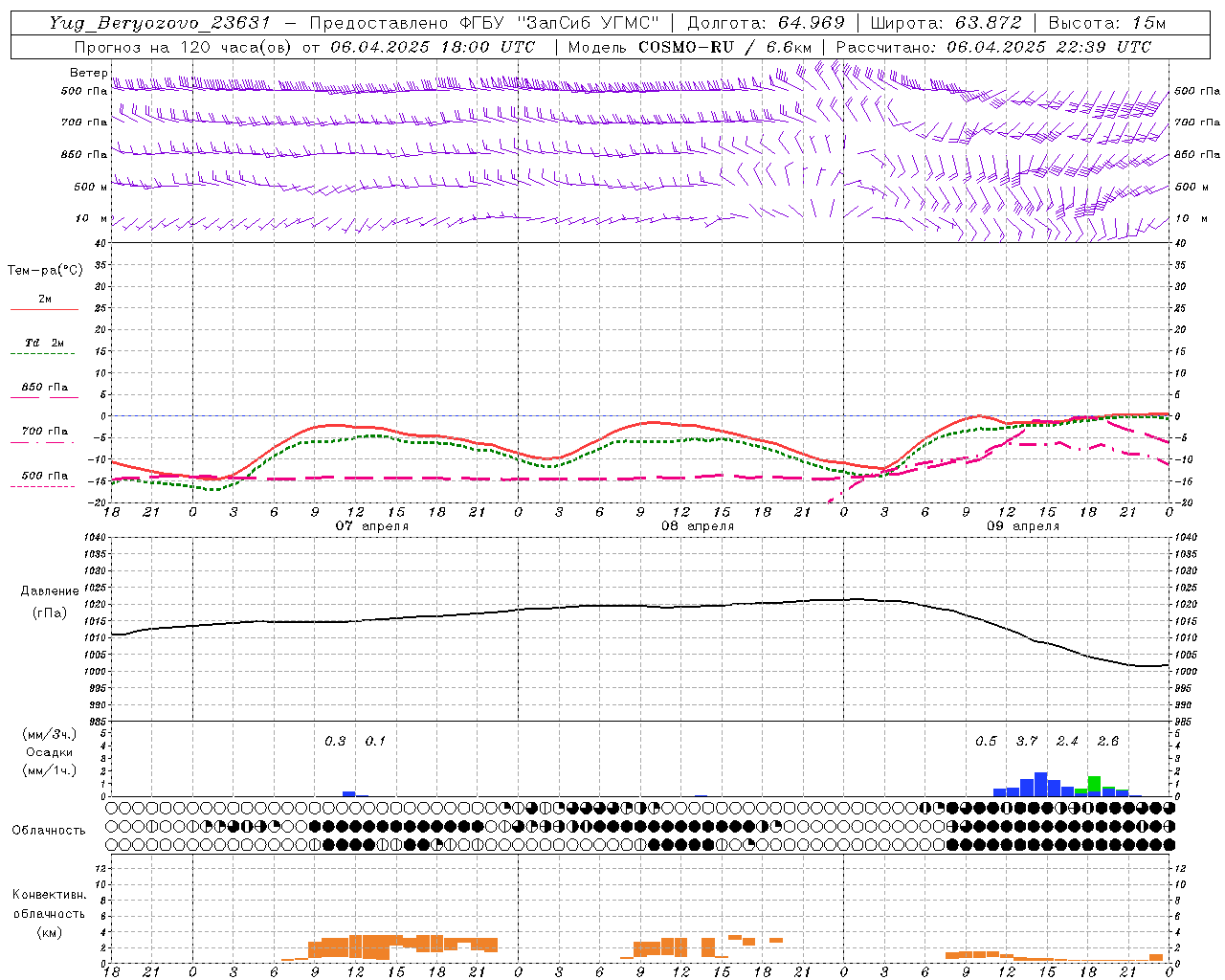This screenshot has height=980, width=1225.
Task: Click the Рассчитано: 06.04.2025 22:39 UTC text
Action: [993, 47]
